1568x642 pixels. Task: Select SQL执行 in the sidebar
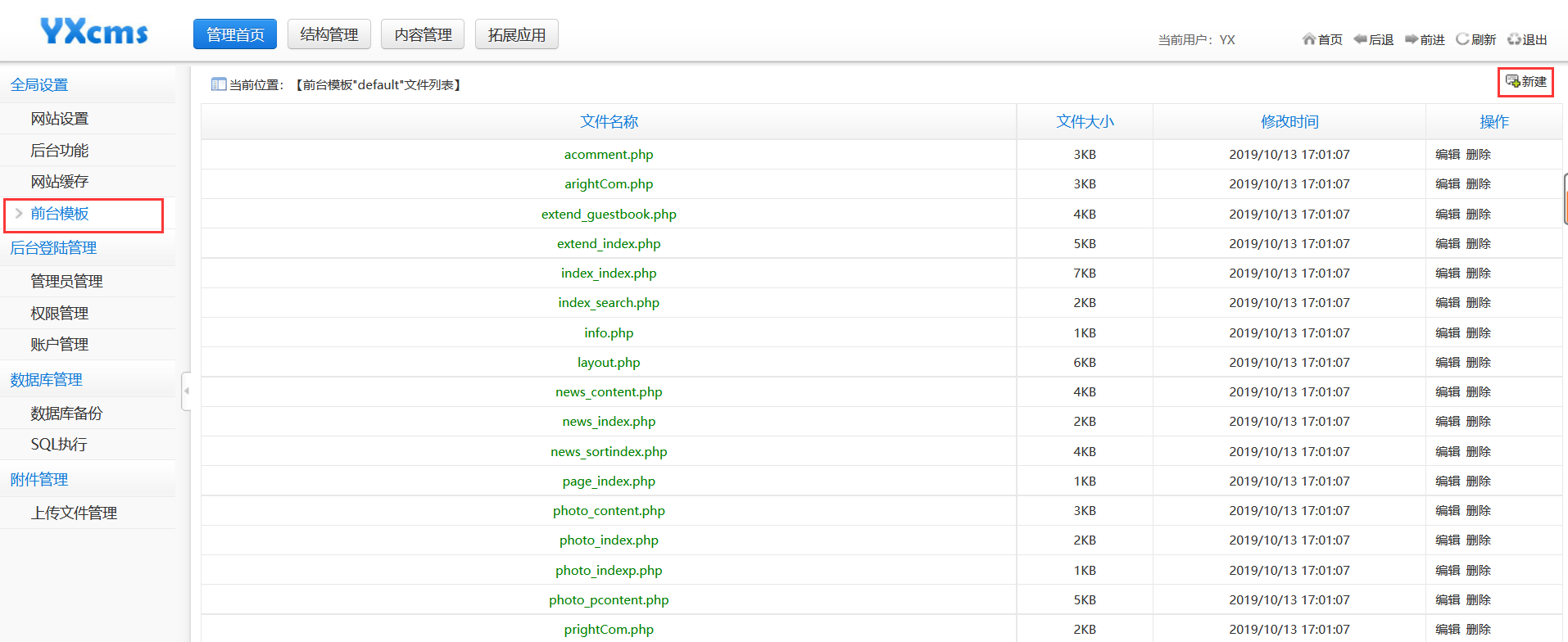point(59,445)
